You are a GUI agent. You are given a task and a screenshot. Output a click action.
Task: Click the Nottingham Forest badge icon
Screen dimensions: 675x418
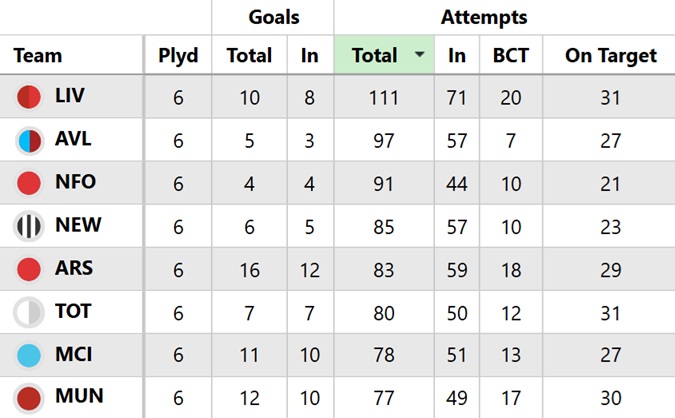point(29,183)
